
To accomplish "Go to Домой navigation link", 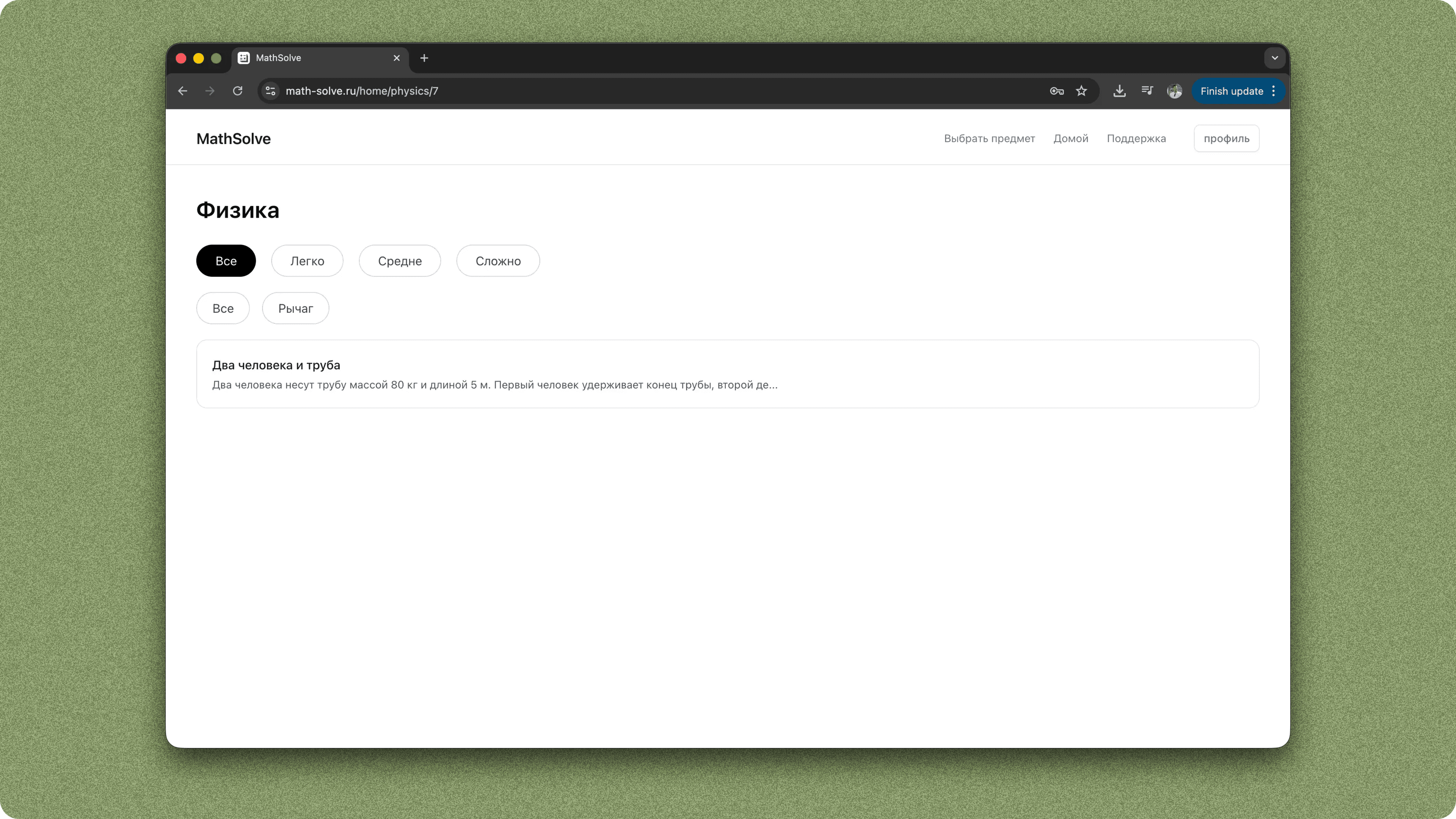I will [1070, 138].
